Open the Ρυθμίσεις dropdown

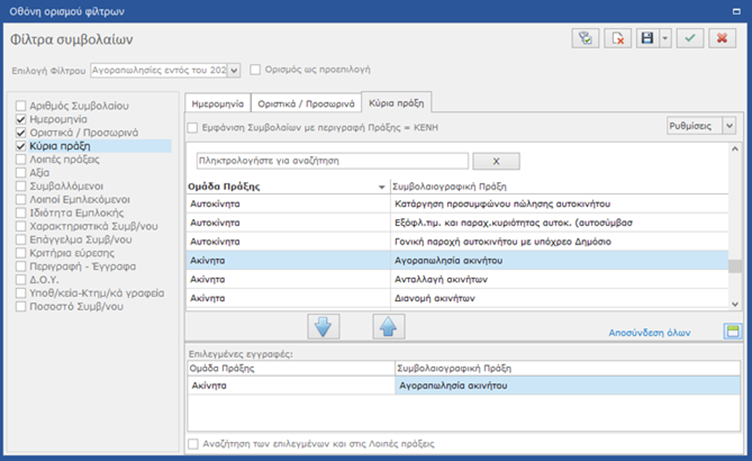(x=729, y=126)
